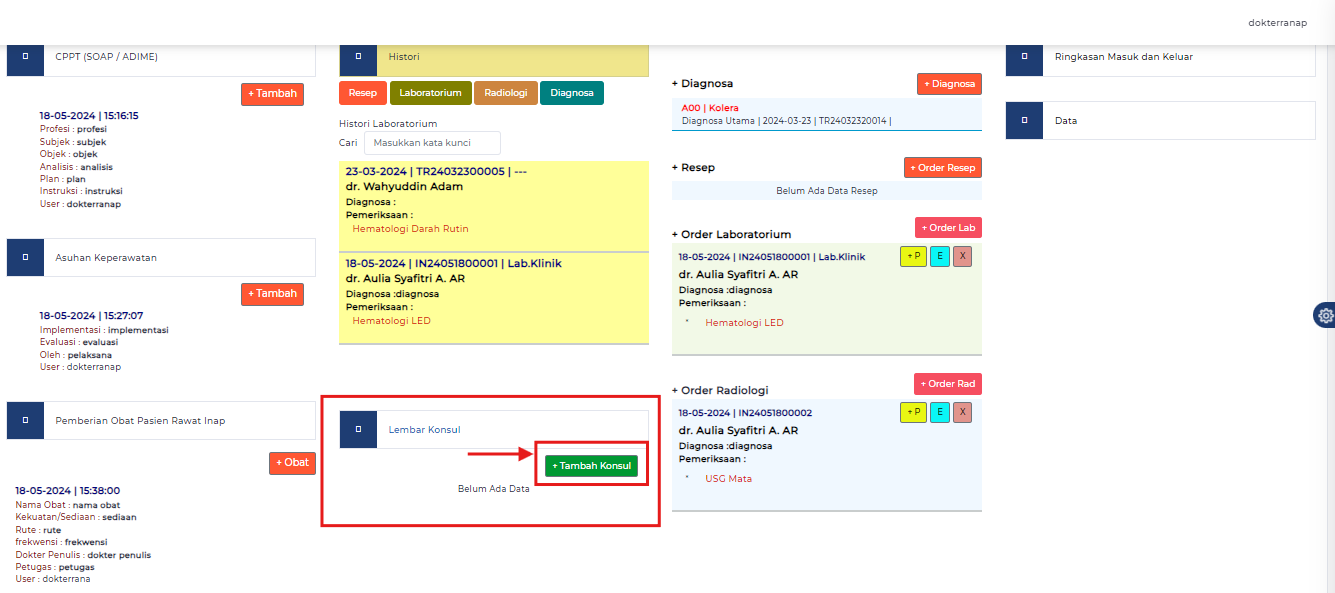Add a new diagnosis with + Diagnosa

(949, 84)
